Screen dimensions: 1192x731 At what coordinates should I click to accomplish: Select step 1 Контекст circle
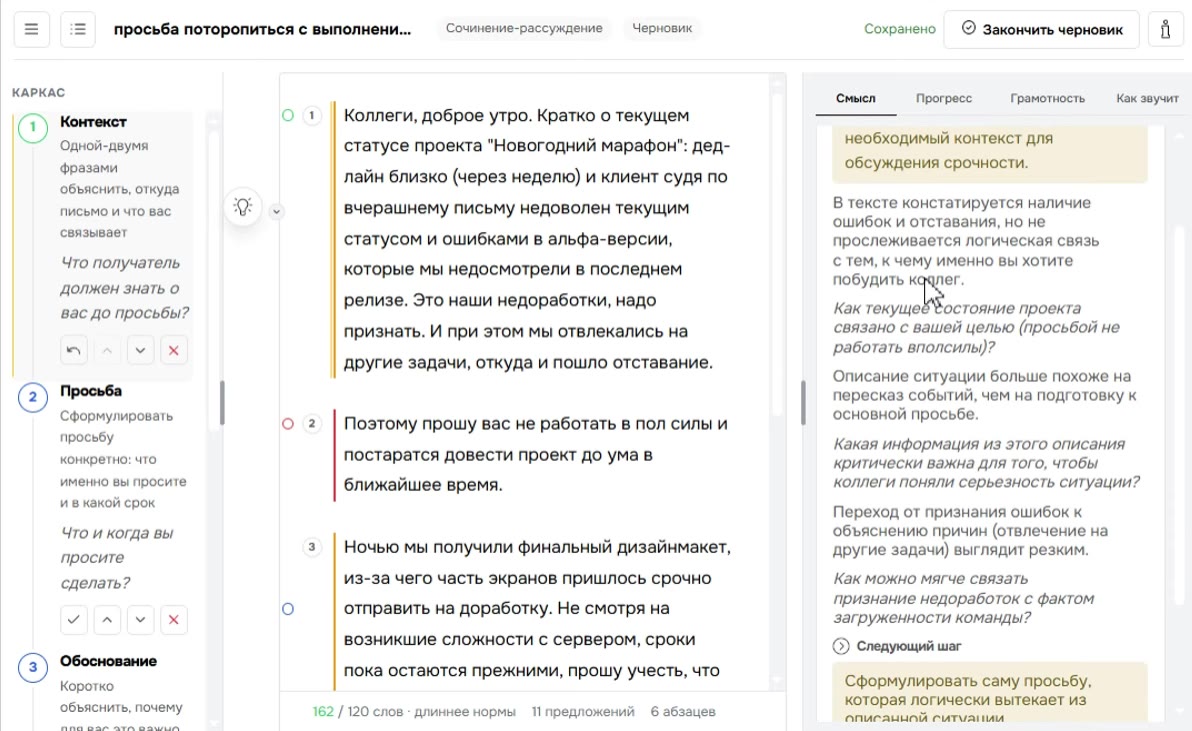(33, 128)
